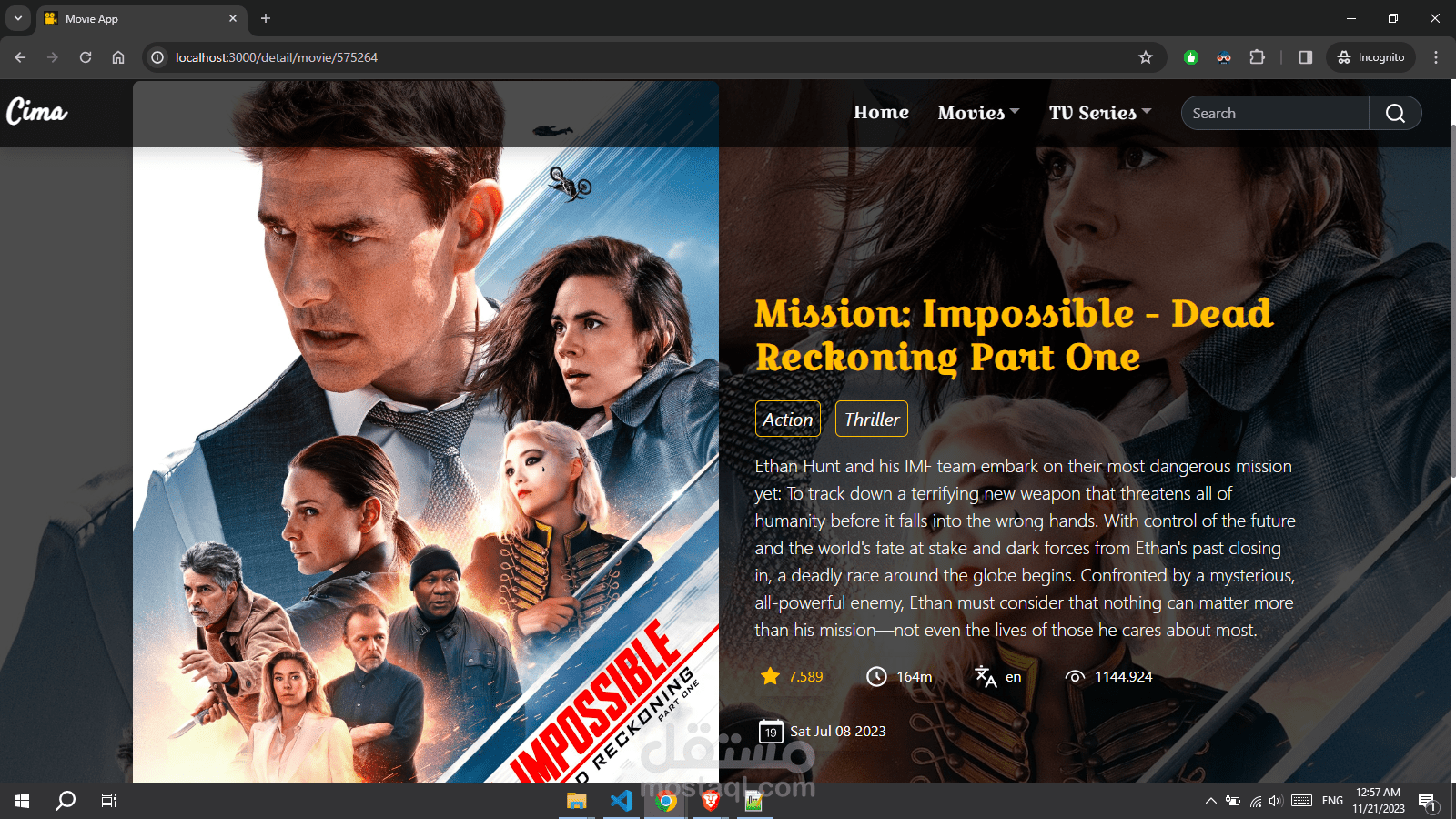Open the network status icon
The image size is (1456, 819).
(1255, 801)
